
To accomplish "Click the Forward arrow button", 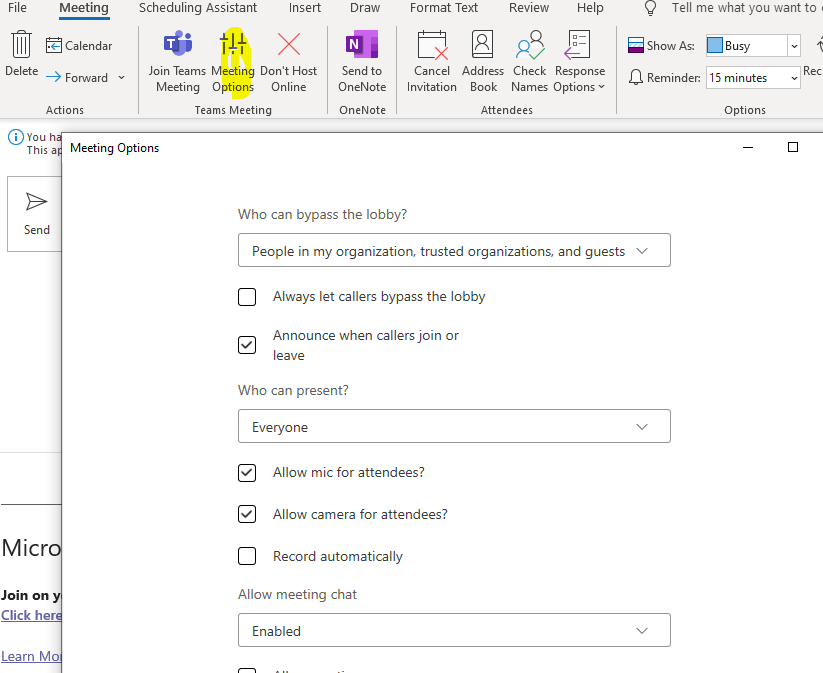I will (77, 78).
